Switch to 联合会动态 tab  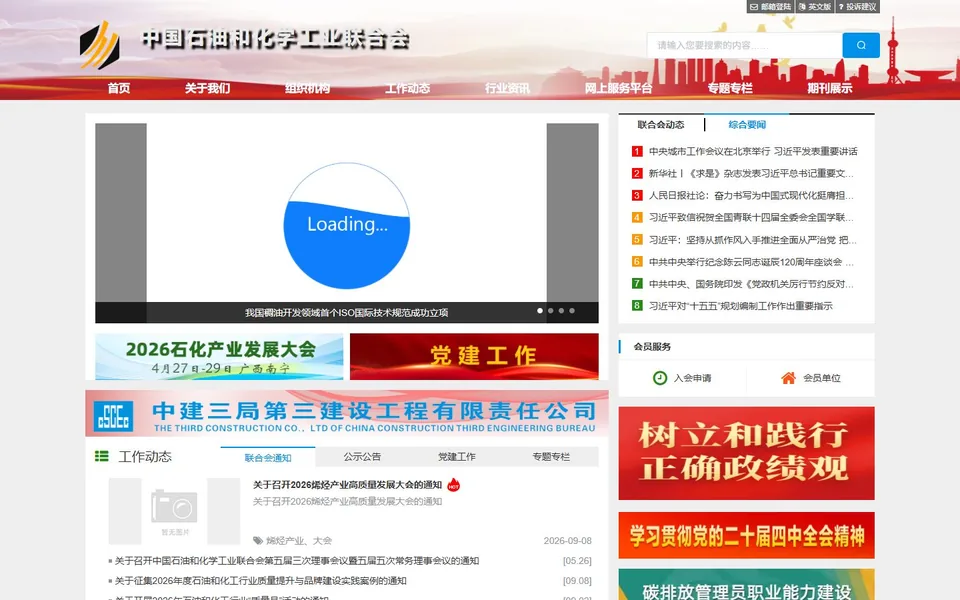661,125
